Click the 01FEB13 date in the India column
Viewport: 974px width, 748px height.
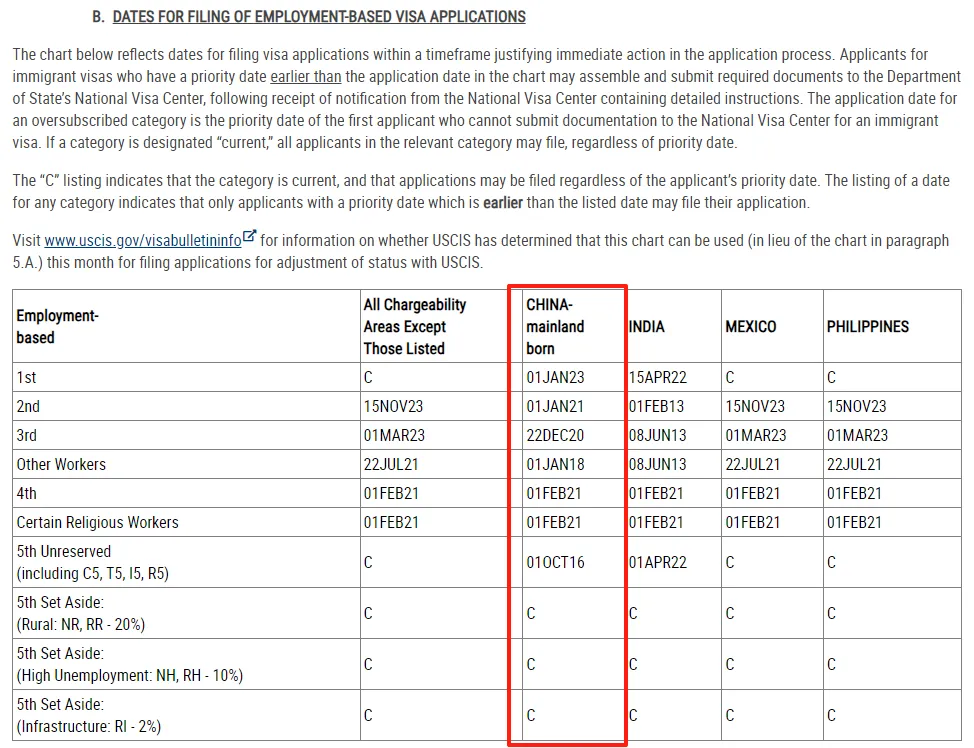pos(658,407)
